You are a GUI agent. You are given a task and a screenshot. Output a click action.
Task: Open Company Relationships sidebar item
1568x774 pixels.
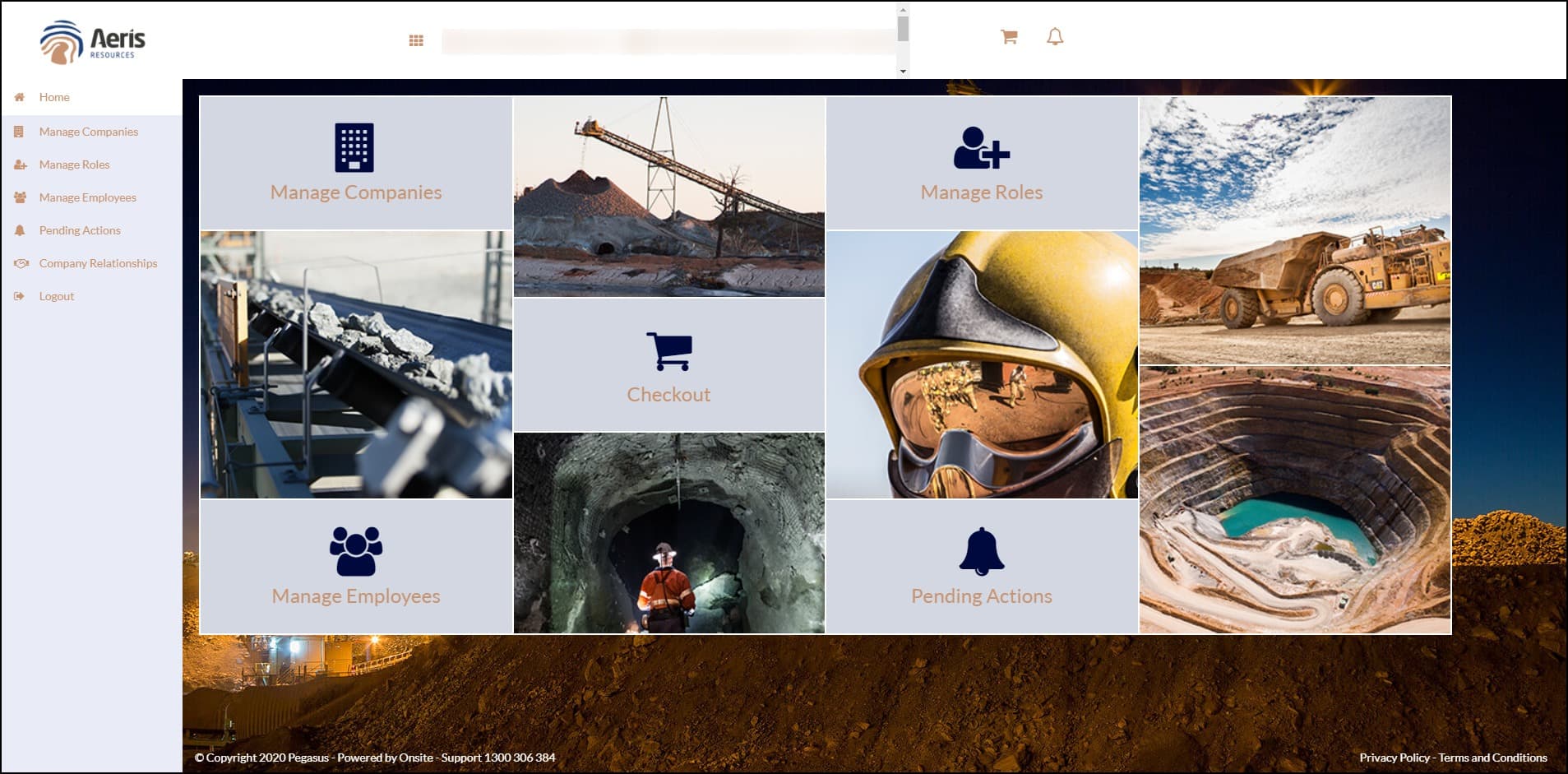[98, 263]
